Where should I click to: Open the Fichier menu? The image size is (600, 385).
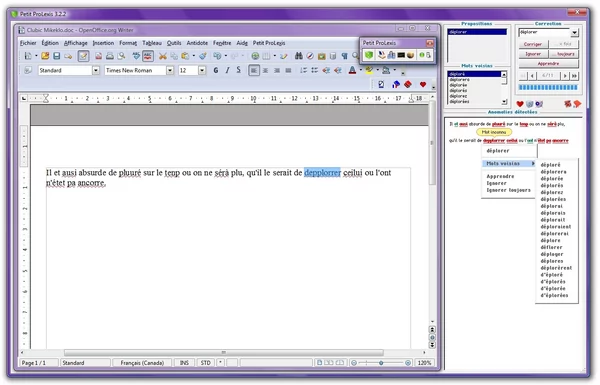(x=28, y=43)
